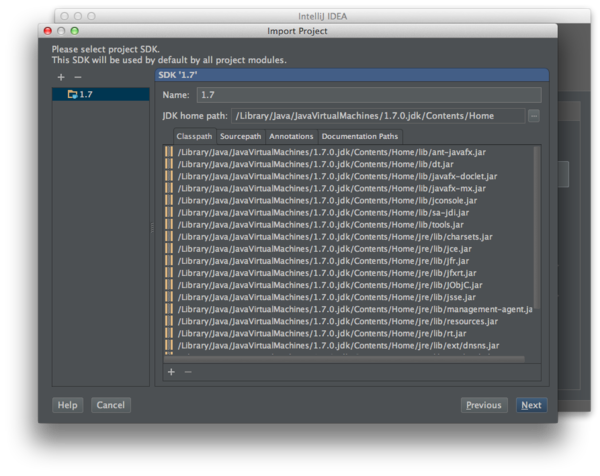Select the jre/lib/jce.jar classpath entry
The width and height of the screenshot is (600, 476).
coord(324,249)
